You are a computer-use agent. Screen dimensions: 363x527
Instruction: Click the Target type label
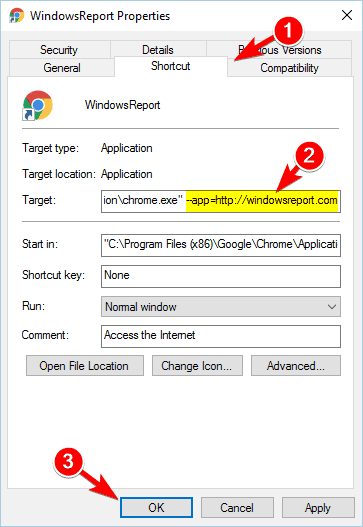click(50, 148)
